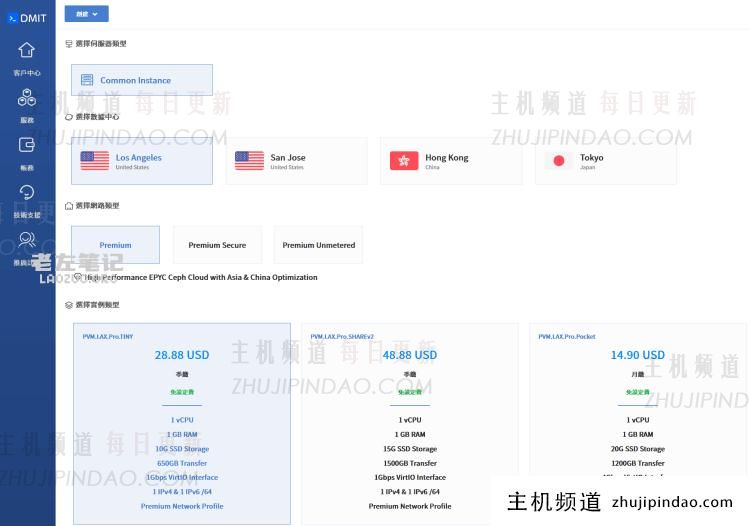This screenshot has width=750, height=526.
Task: Select the Premium Unmetered network tab
Action: tap(319, 245)
